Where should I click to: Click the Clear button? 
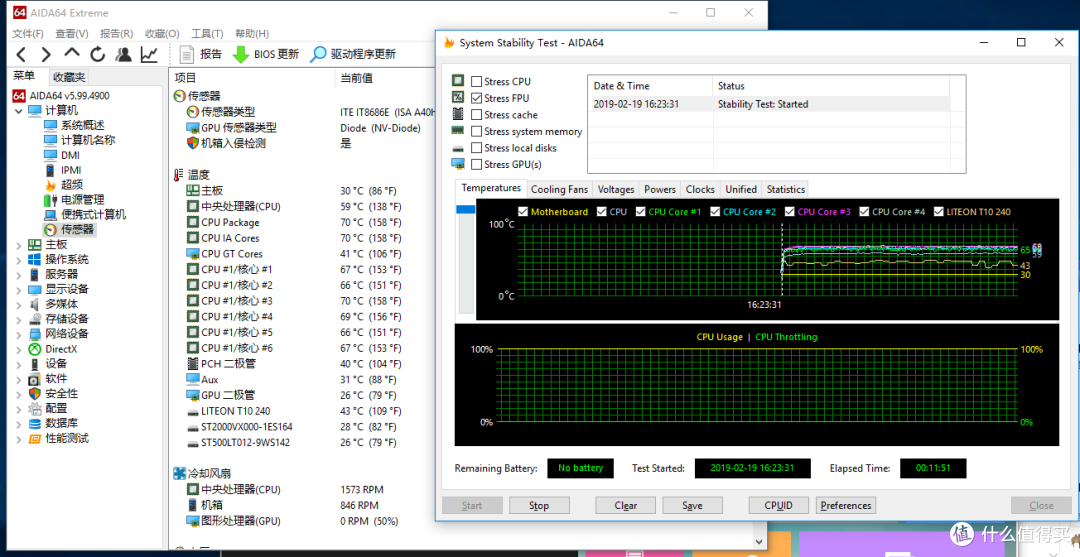pyautogui.click(x=625, y=505)
